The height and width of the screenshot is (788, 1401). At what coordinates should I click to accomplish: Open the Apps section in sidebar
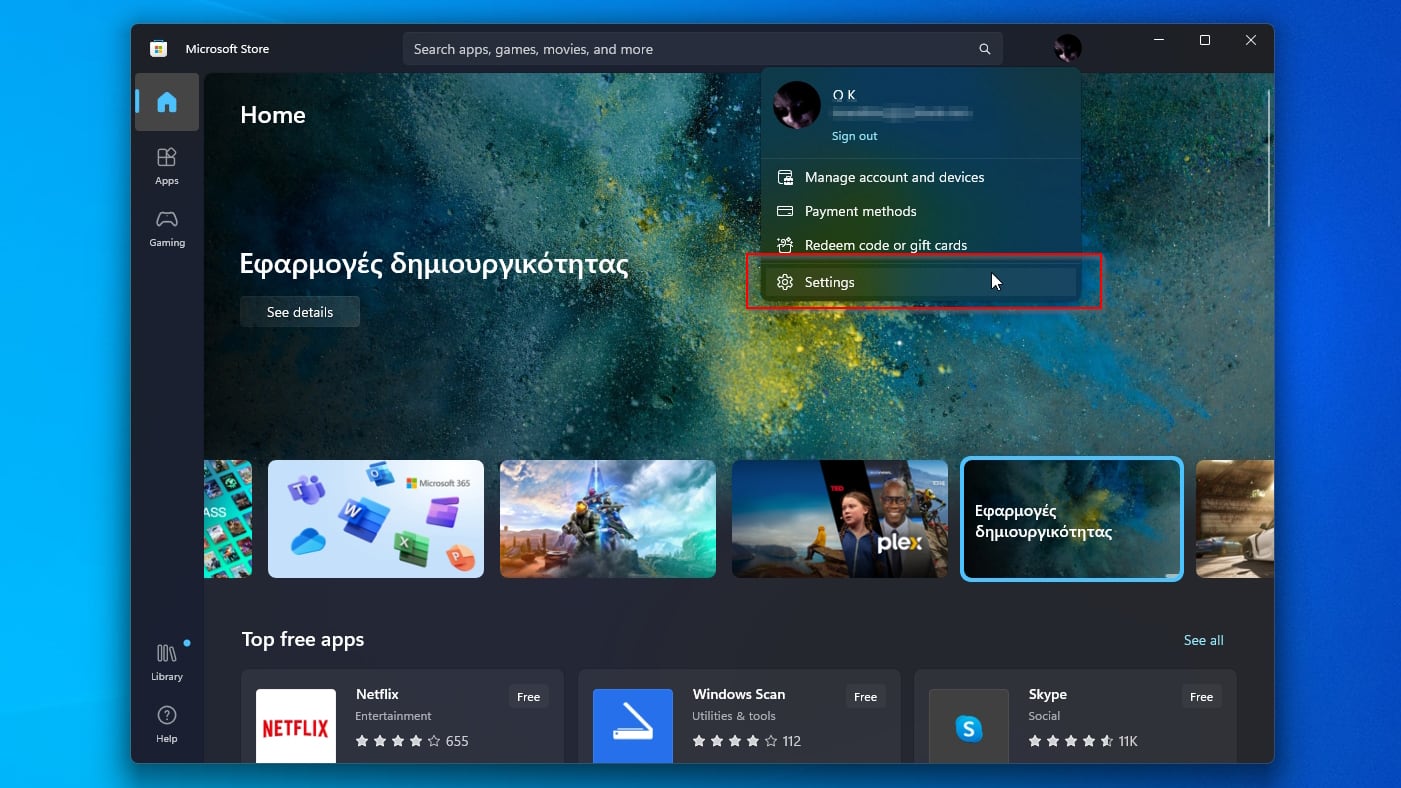(x=167, y=166)
